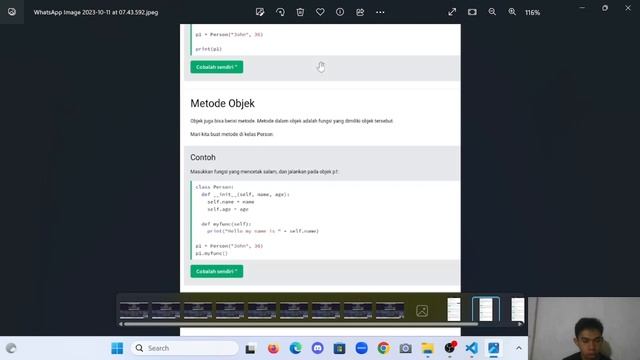
Task: Show file info with the info icon
Action: pyautogui.click(x=340, y=12)
